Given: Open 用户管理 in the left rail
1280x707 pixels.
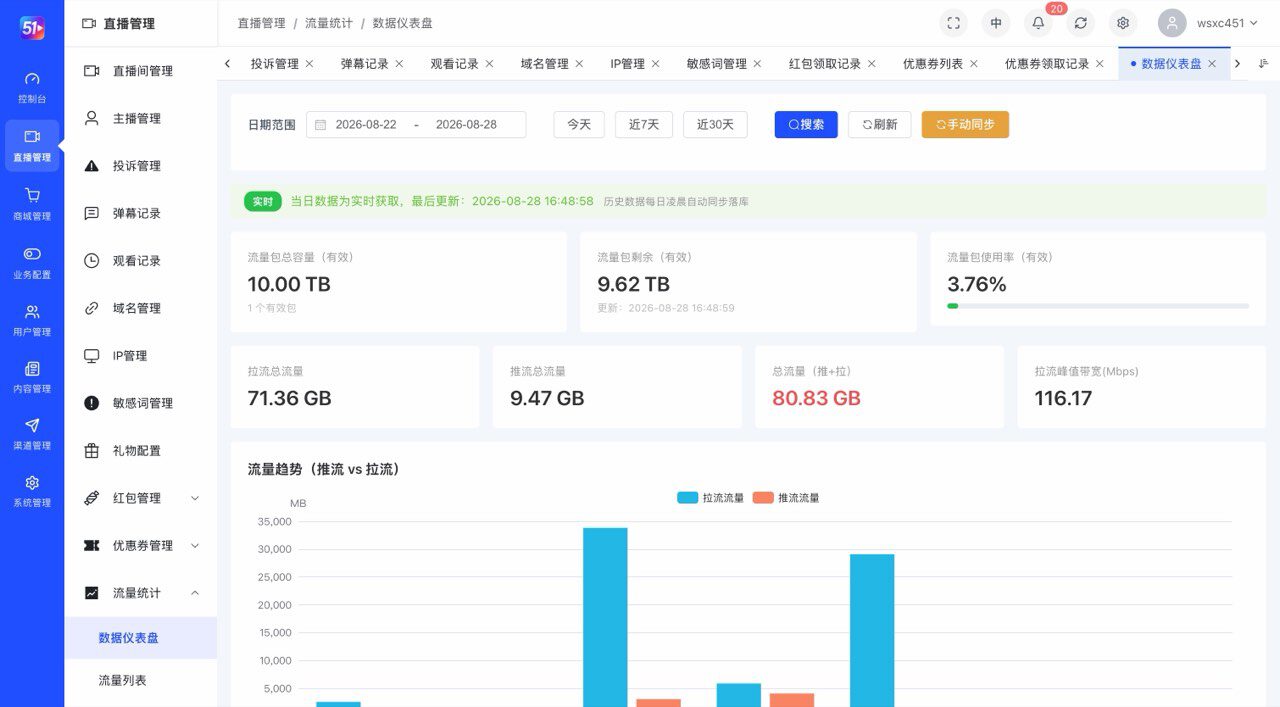Looking at the screenshot, I should pos(32,320).
